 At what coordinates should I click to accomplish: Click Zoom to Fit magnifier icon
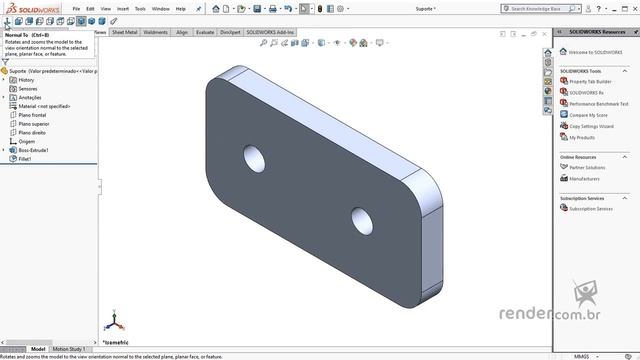(x=264, y=42)
